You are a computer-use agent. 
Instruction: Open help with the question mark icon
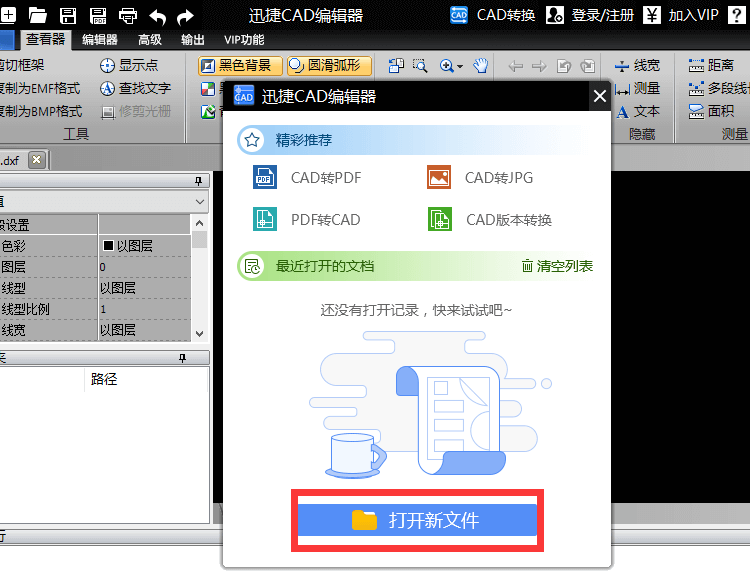[x=736, y=15]
